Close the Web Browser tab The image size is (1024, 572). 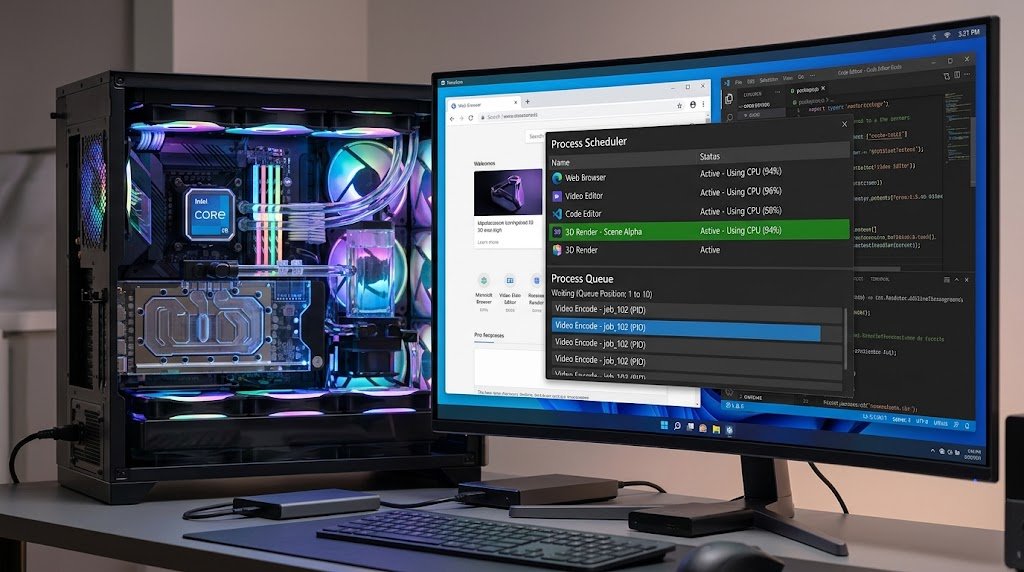click(516, 102)
